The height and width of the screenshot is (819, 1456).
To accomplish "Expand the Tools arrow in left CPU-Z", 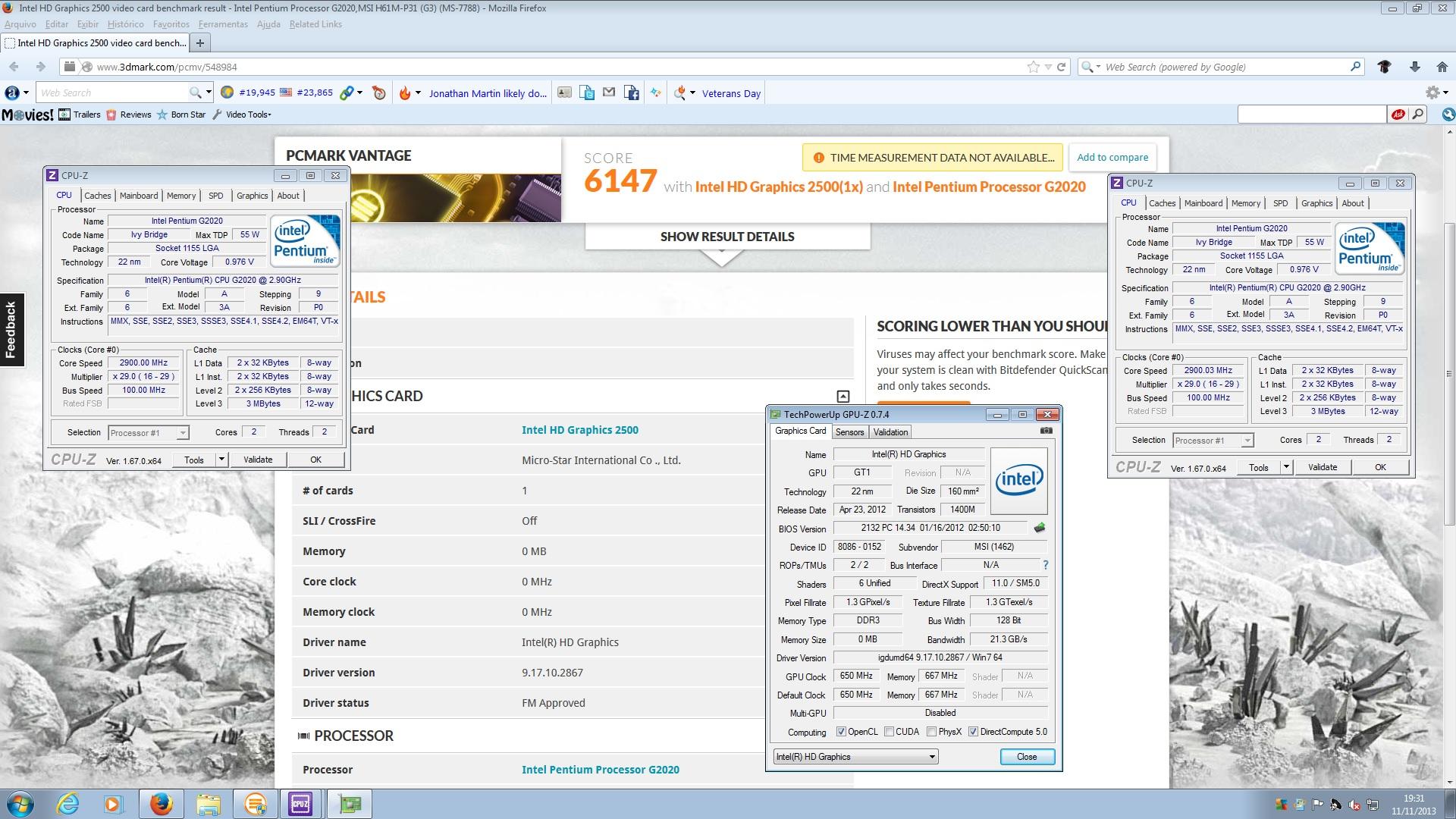I will pos(221,460).
